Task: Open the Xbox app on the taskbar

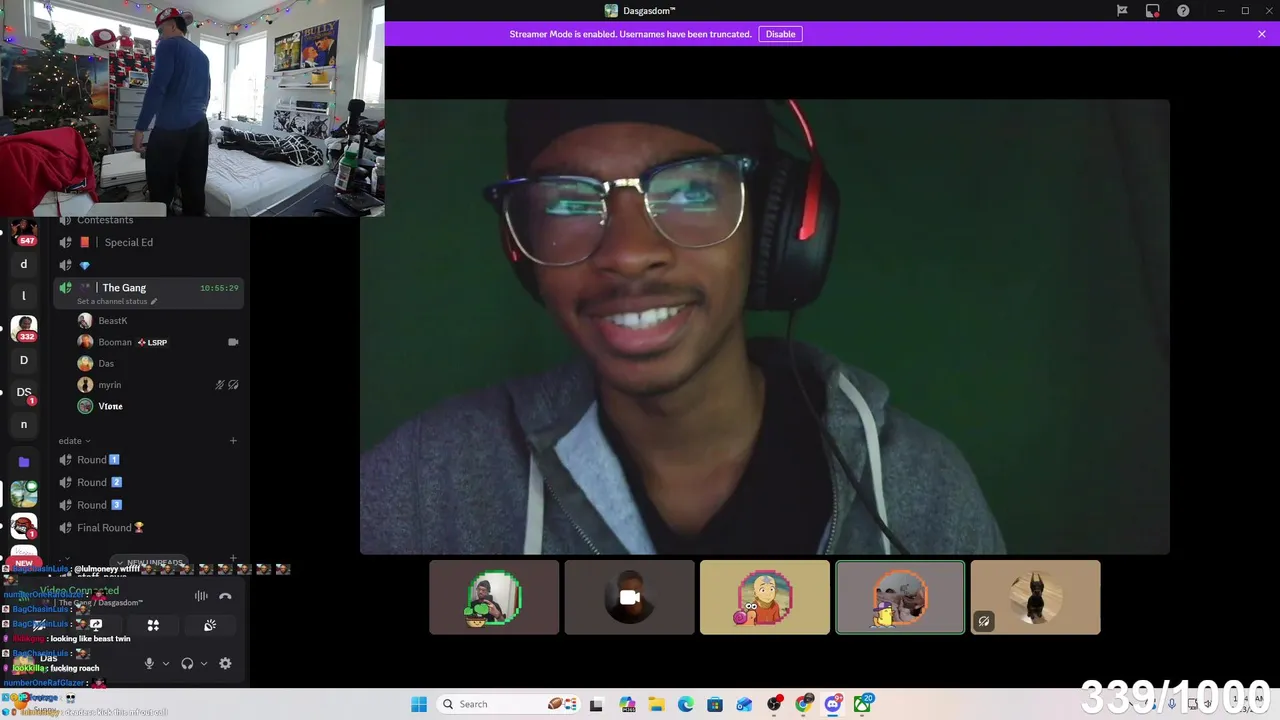Action: pyautogui.click(x=862, y=704)
